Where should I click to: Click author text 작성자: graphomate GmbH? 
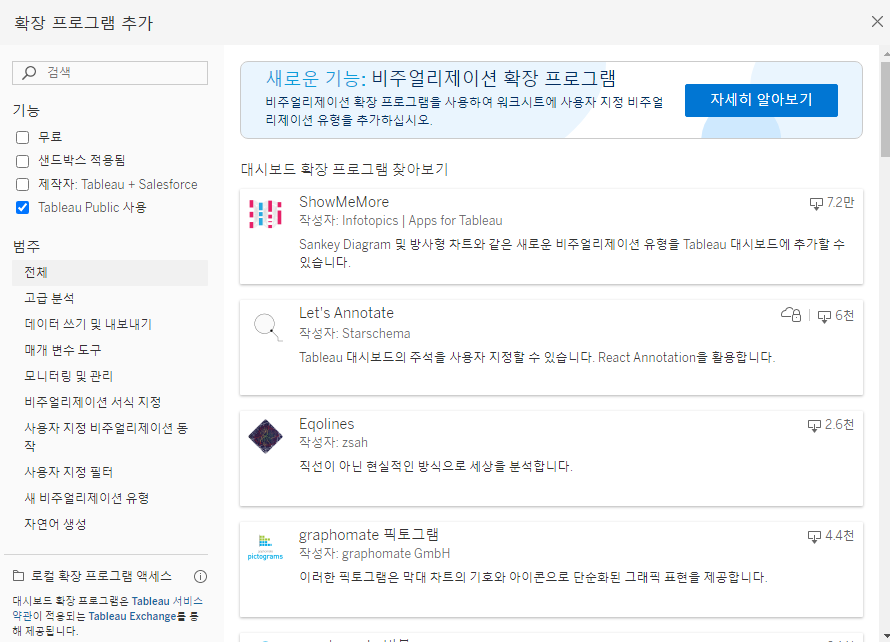coord(375,554)
